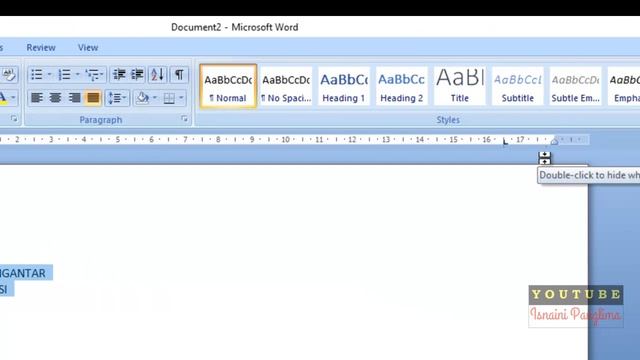Apply numbered list formatting
Image resolution: width=640 pixels, height=360 pixels.
tap(64, 75)
